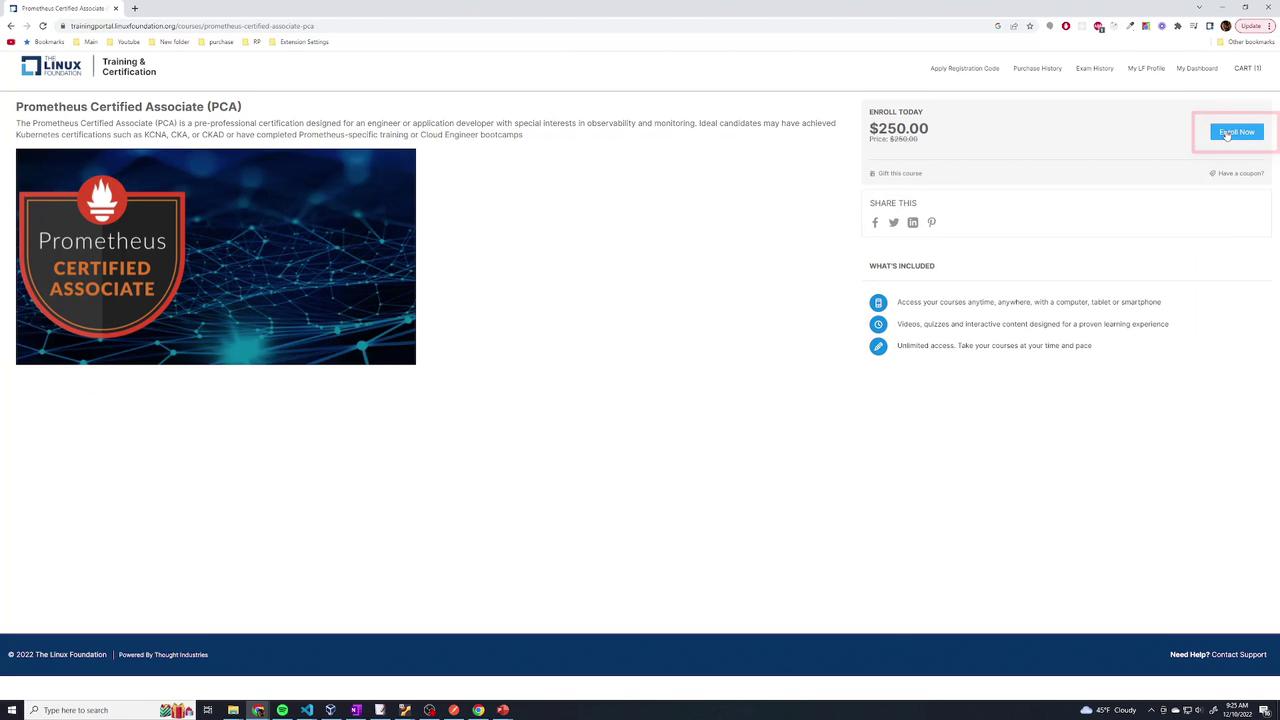1280x720 pixels.
Task: Open the purchase bookmarks folder
Action: [x=216, y=42]
